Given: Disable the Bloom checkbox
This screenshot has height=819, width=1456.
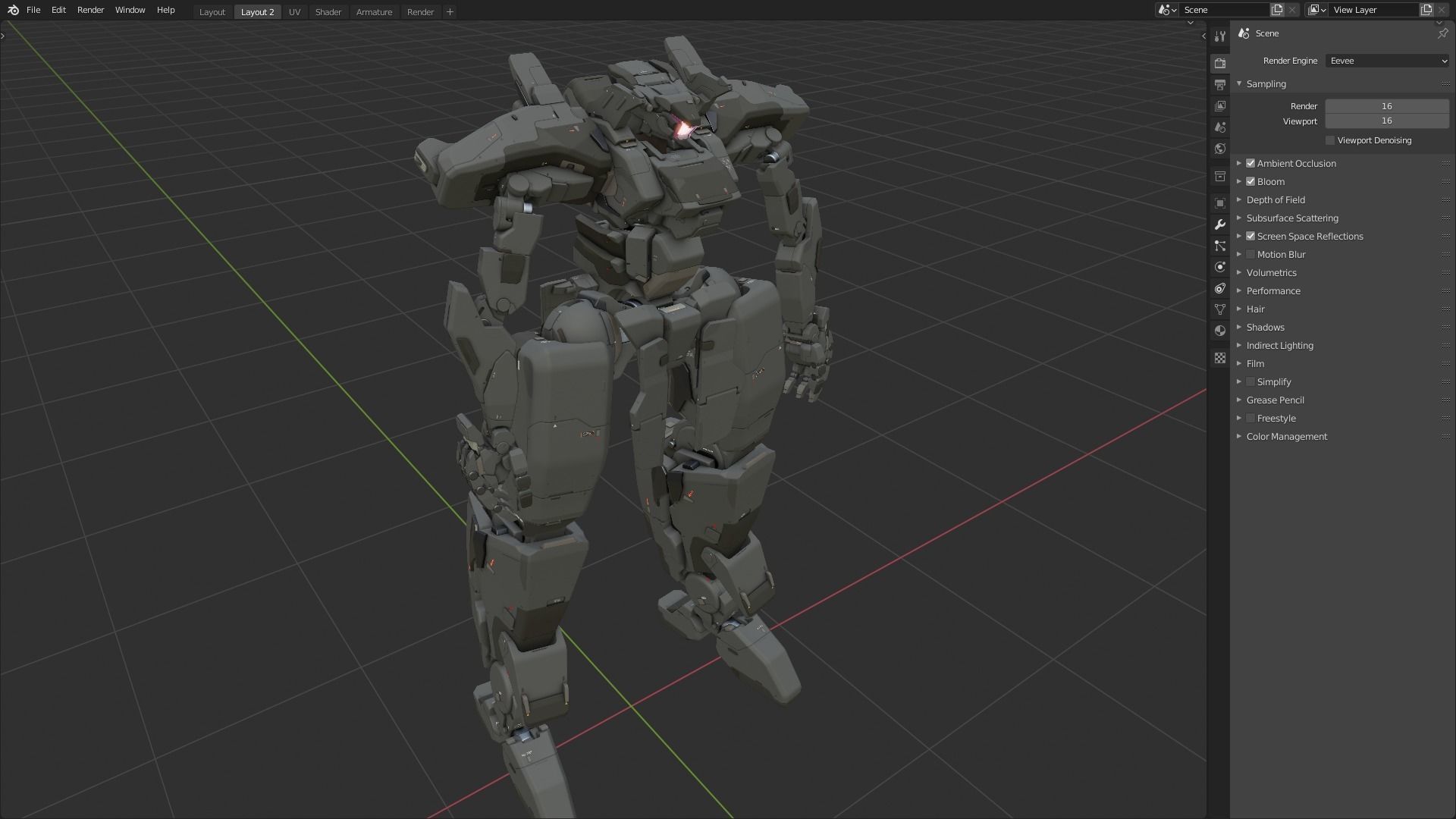Looking at the screenshot, I should pyautogui.click(x=1250, y=181).
